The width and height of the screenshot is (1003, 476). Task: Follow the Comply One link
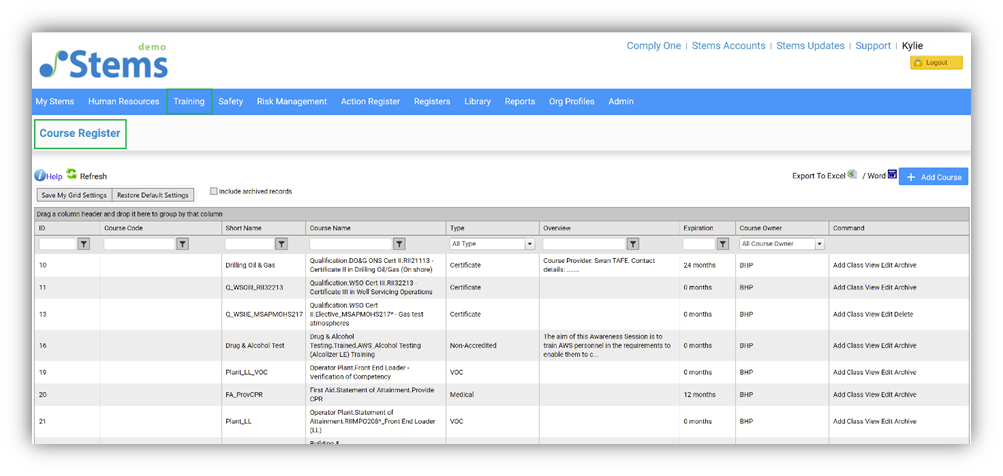pos(653,46)
